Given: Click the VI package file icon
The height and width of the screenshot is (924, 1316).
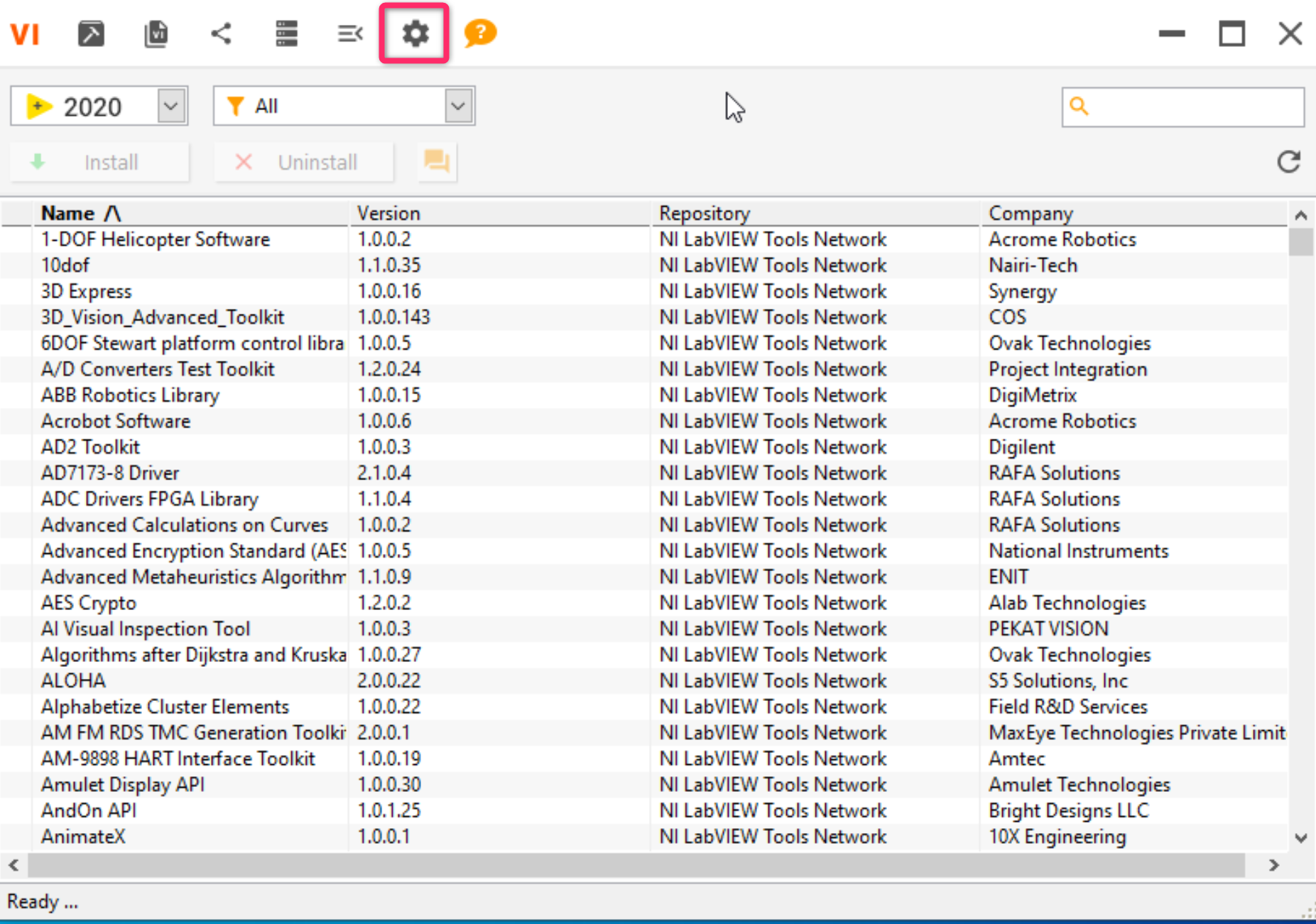Looking at the screenshot, I should (156, 33).
